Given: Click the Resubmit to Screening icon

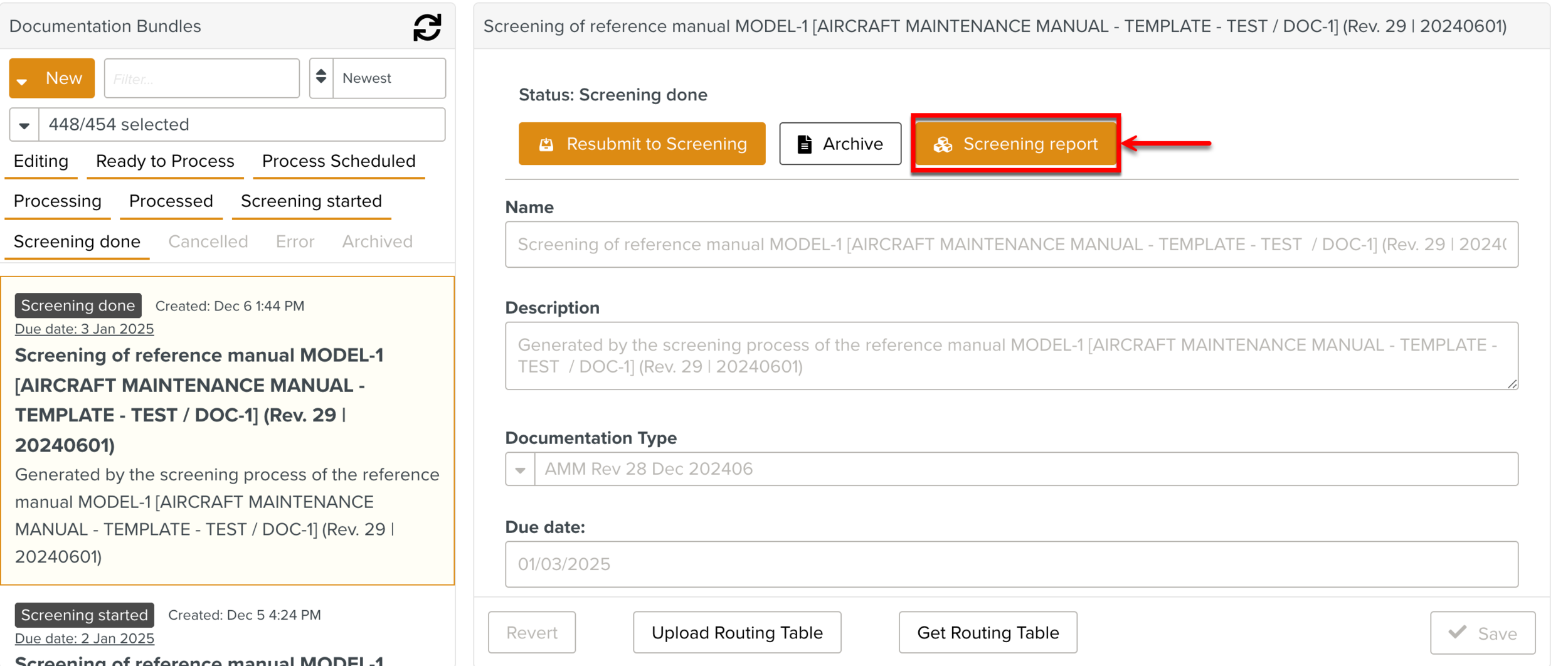Looking at the screenshot, I should [546, 144].
